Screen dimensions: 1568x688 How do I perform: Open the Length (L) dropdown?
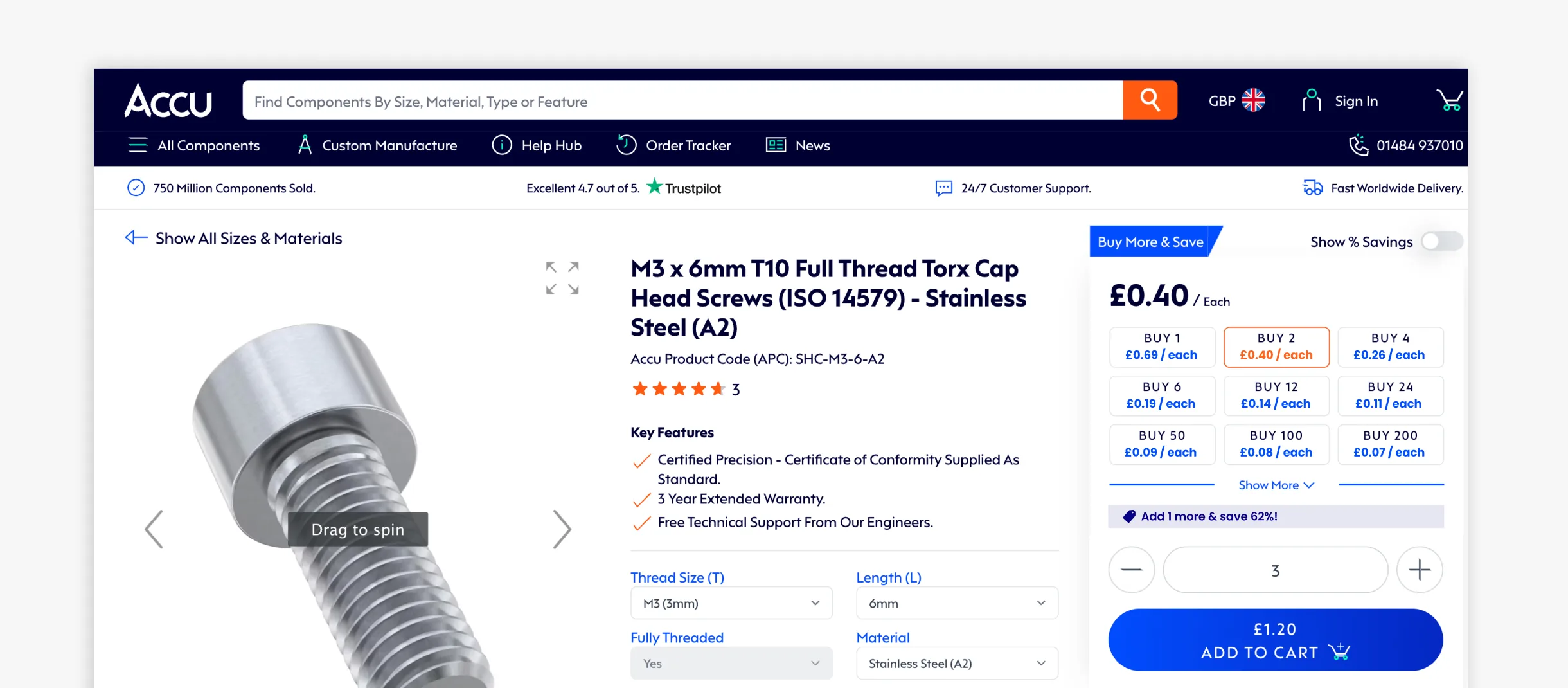[957, 603]
